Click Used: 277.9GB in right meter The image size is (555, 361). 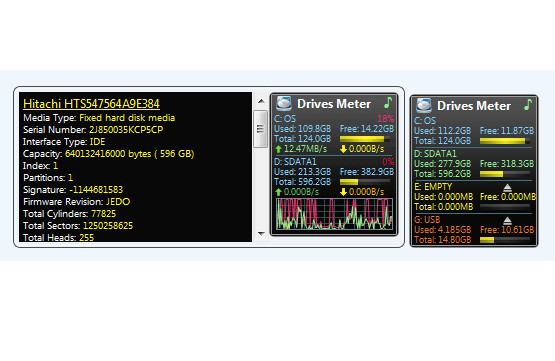442,164
